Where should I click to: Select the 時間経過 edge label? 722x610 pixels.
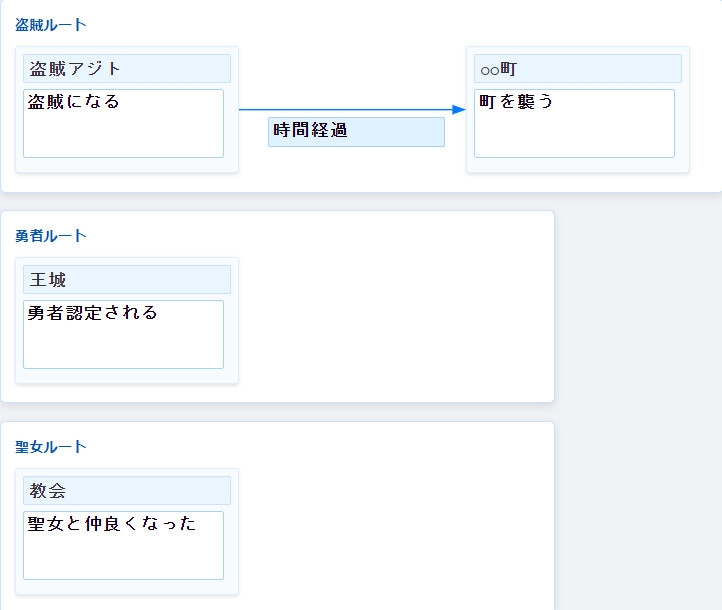pyautogui.click(x=356, y=131)
